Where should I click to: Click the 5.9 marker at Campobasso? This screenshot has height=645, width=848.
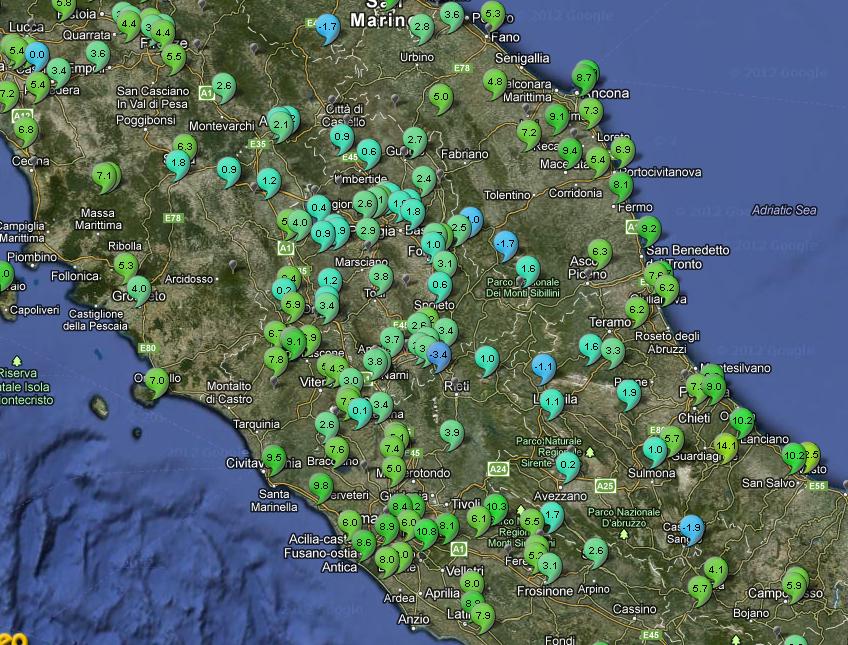795,585
